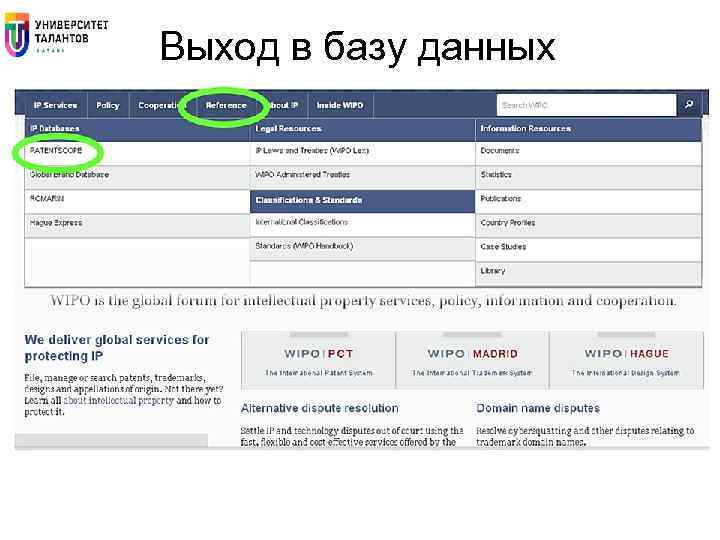
Task: Open Global Brand Database link
Action: (x=69, y=174)
